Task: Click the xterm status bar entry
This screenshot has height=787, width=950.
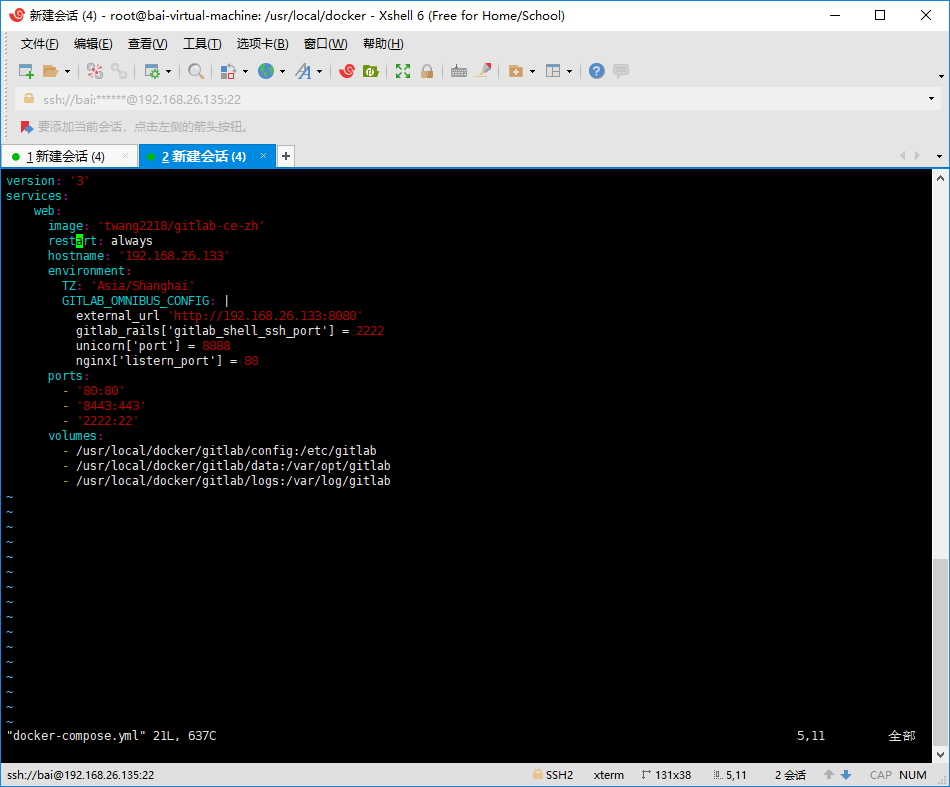Action: [x=608, y=775]
